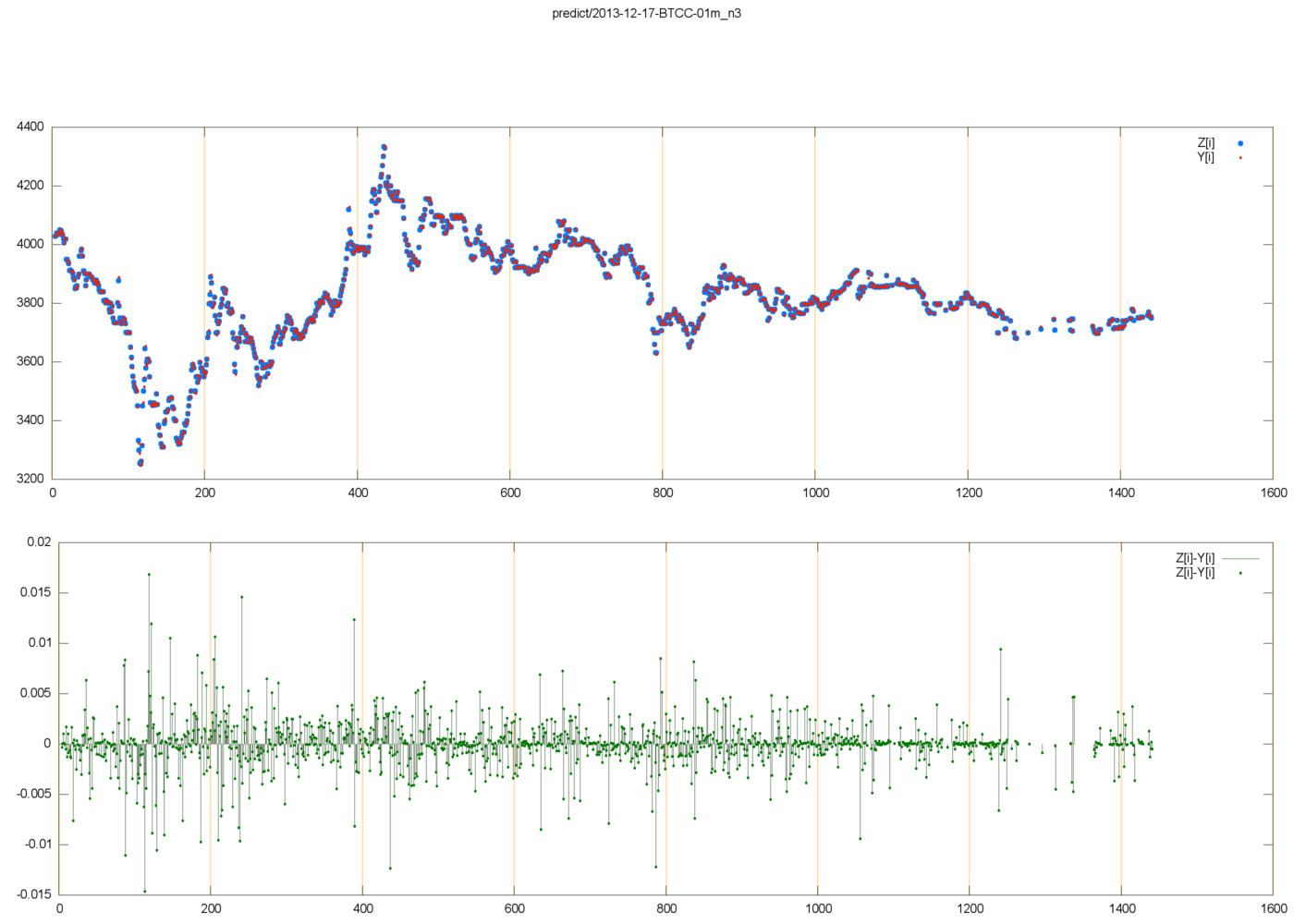The width and height of the screenshot is (1294, 924).
Task: Click the -0.01 tick on residual axis
Action: 37,844
